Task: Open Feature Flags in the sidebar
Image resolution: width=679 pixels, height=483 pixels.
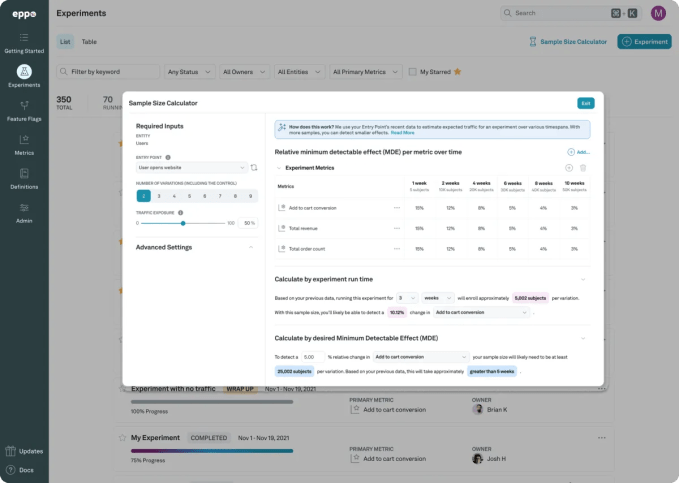Action: (24, 112)
